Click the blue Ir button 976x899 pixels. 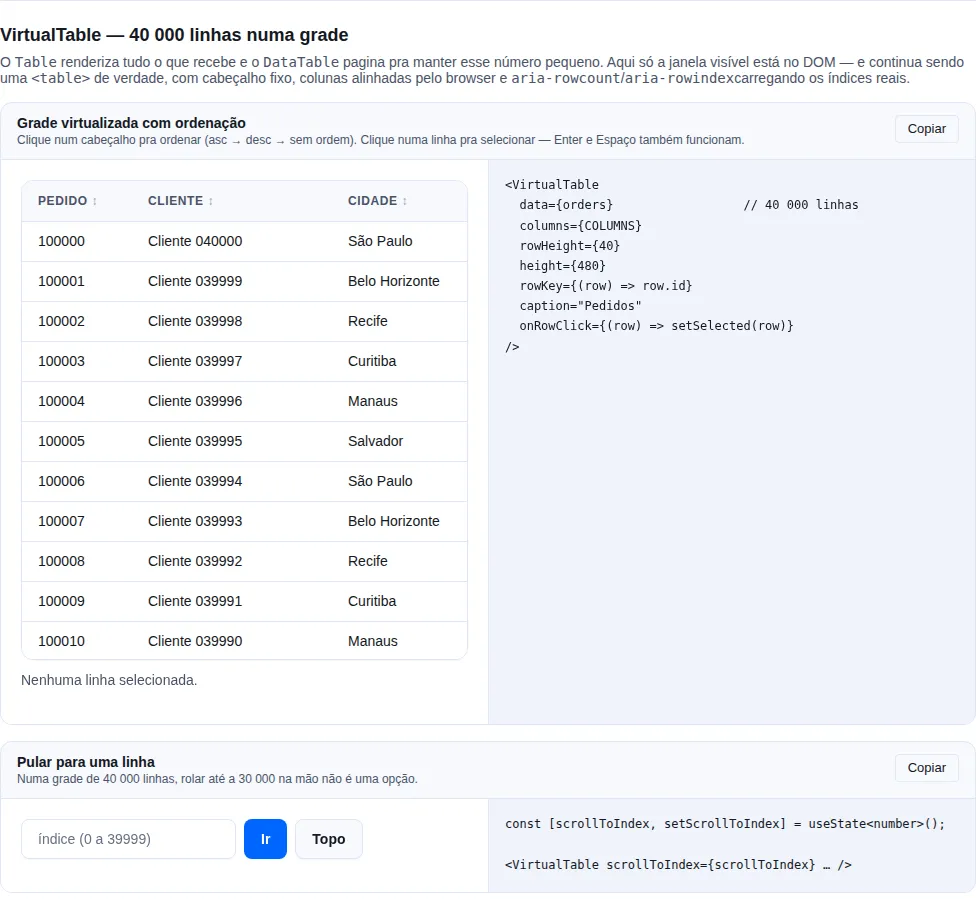[x=265, y=839]
